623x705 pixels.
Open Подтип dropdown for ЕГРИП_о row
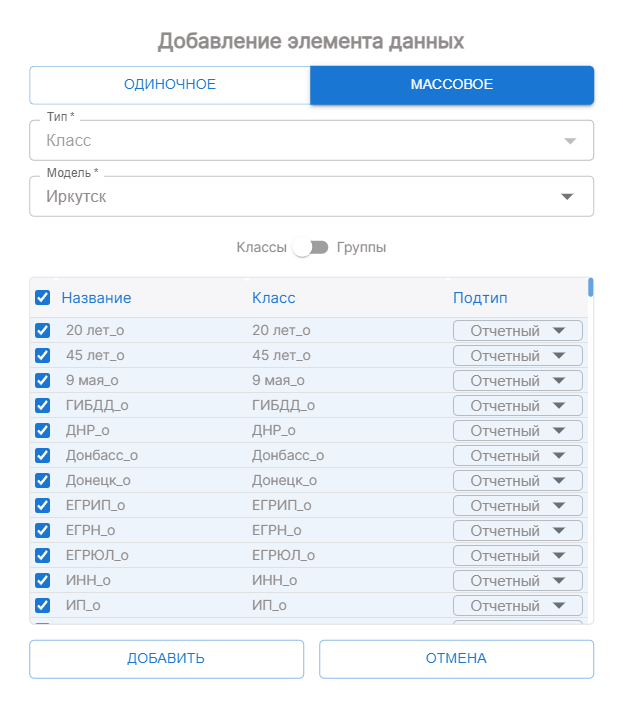coord(517,505)
